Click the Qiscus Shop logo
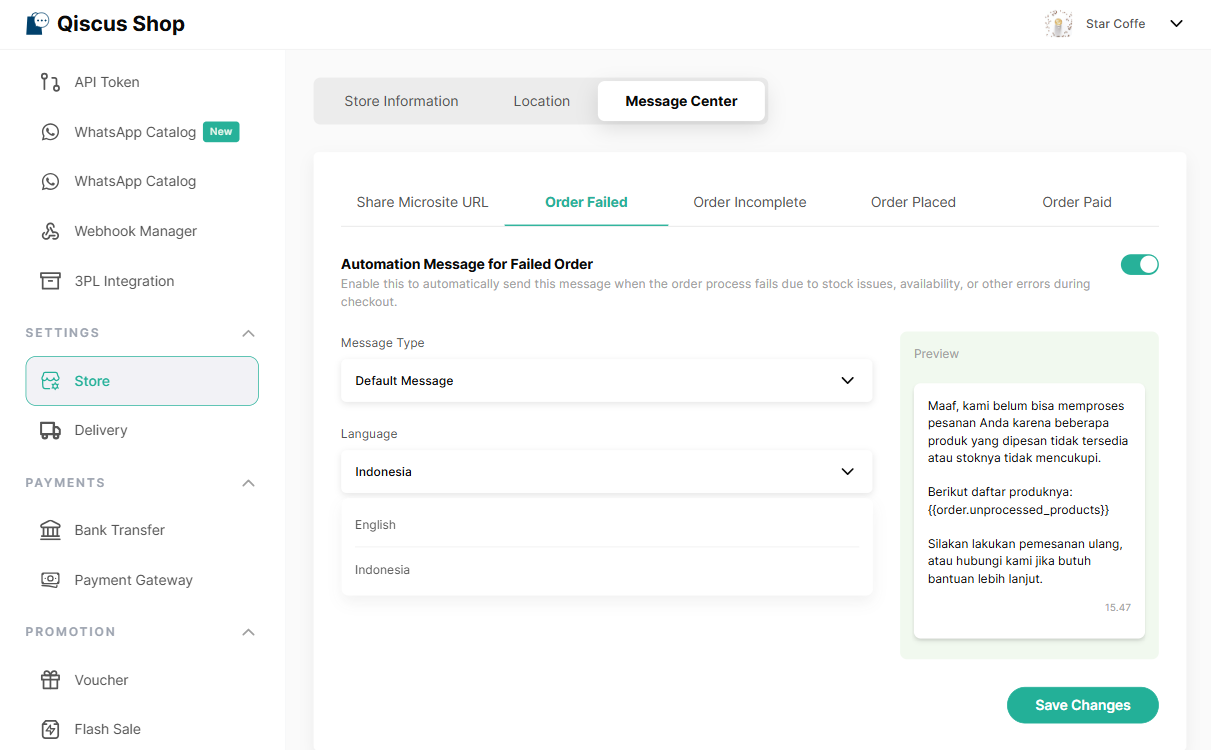 (x=105, y=24)
